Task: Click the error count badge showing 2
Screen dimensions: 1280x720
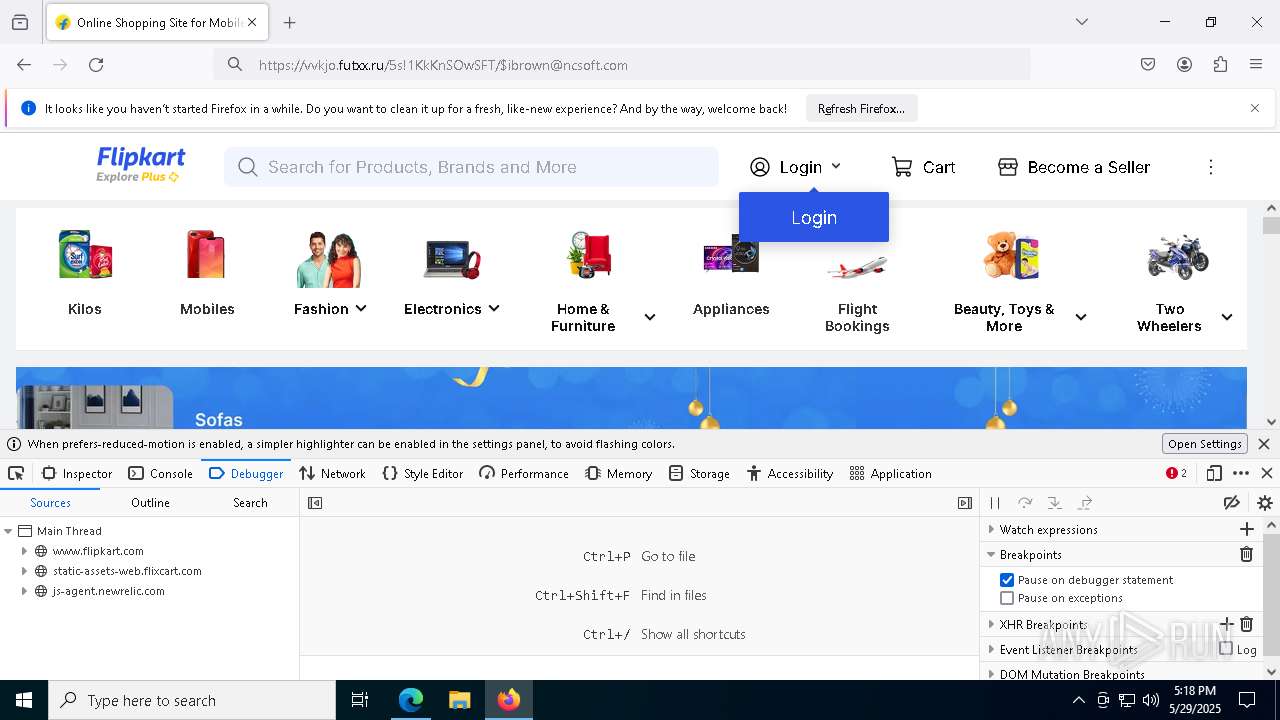Action: pos(1176,473)
